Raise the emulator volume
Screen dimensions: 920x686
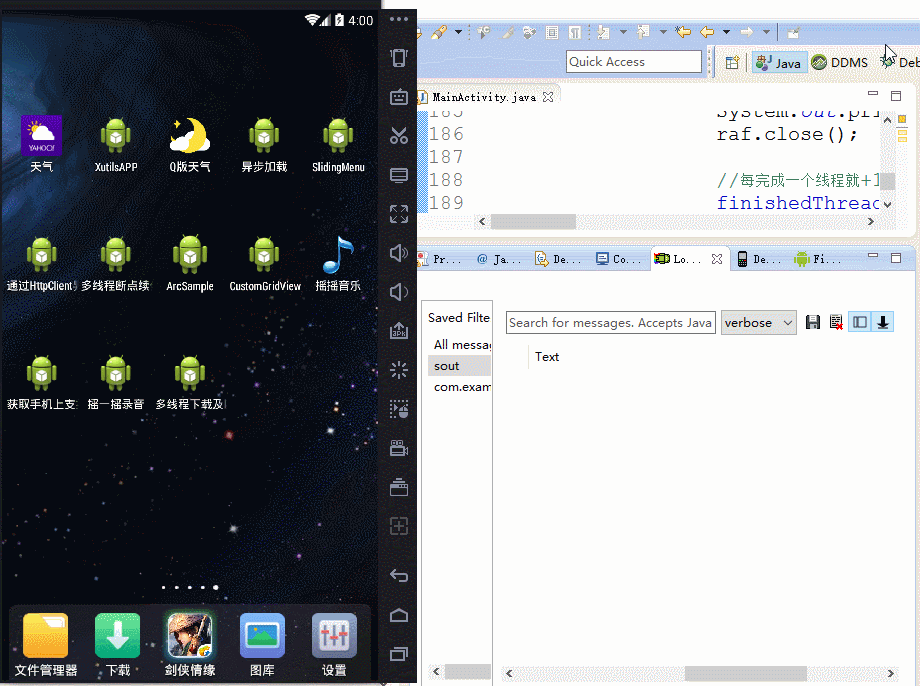click(x=399, y=253)
